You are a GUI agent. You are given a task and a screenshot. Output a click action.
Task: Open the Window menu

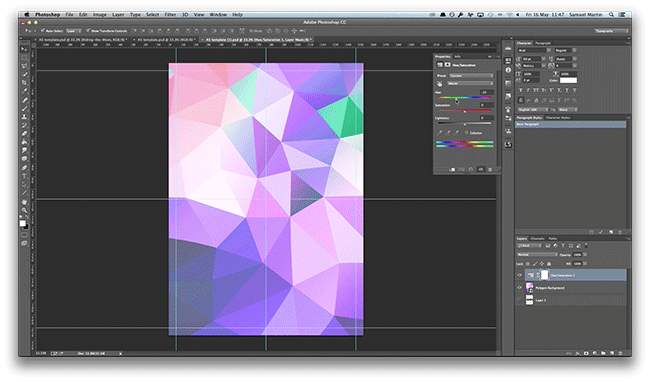pos(218,15)
